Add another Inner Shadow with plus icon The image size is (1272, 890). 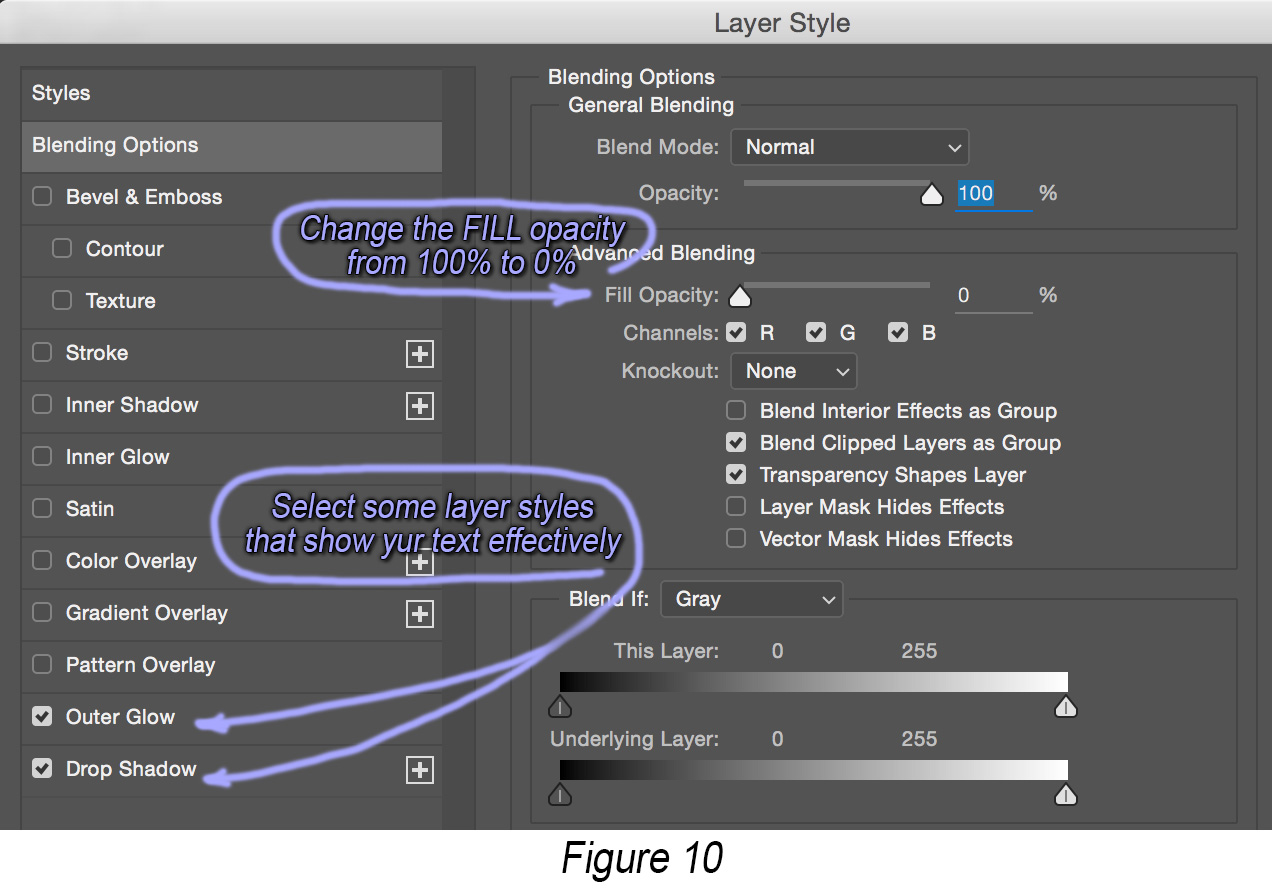420,406
